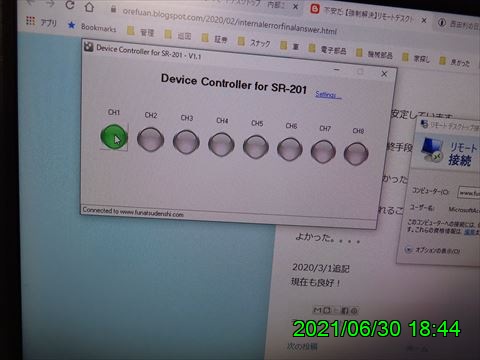Enable the CH6 channel button

coord(290,149)
